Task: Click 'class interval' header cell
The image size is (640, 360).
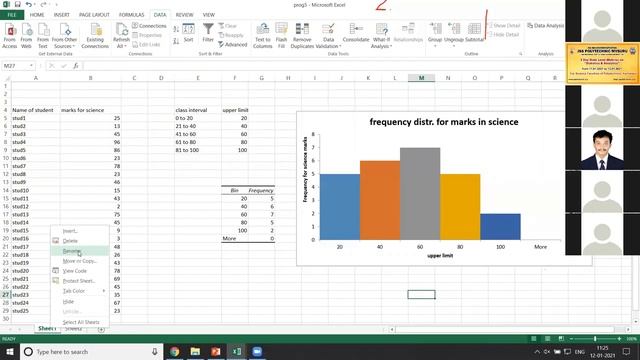Action: (198, 110)
